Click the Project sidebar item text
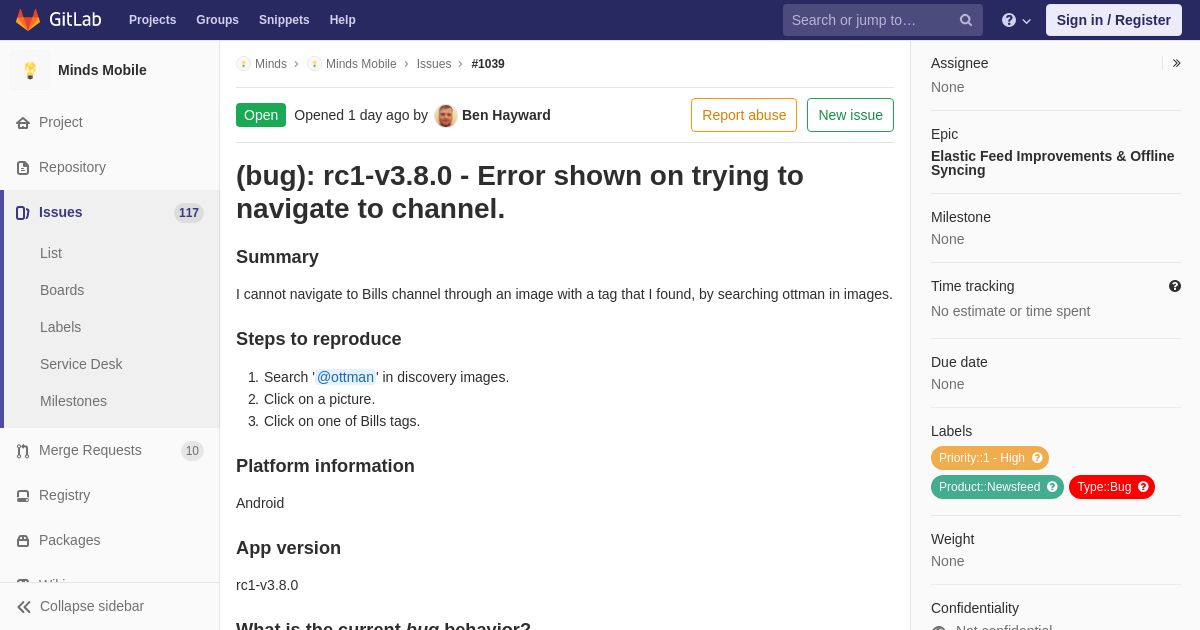 click(x=61, y=122)
